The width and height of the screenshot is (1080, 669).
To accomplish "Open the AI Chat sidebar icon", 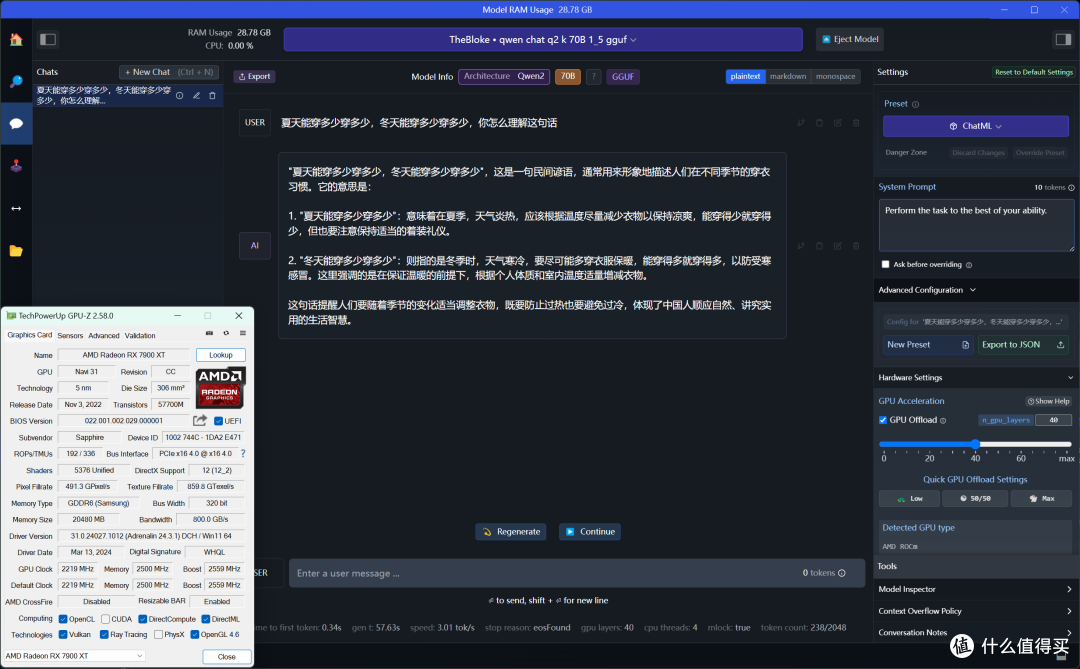I will [16, 123].
